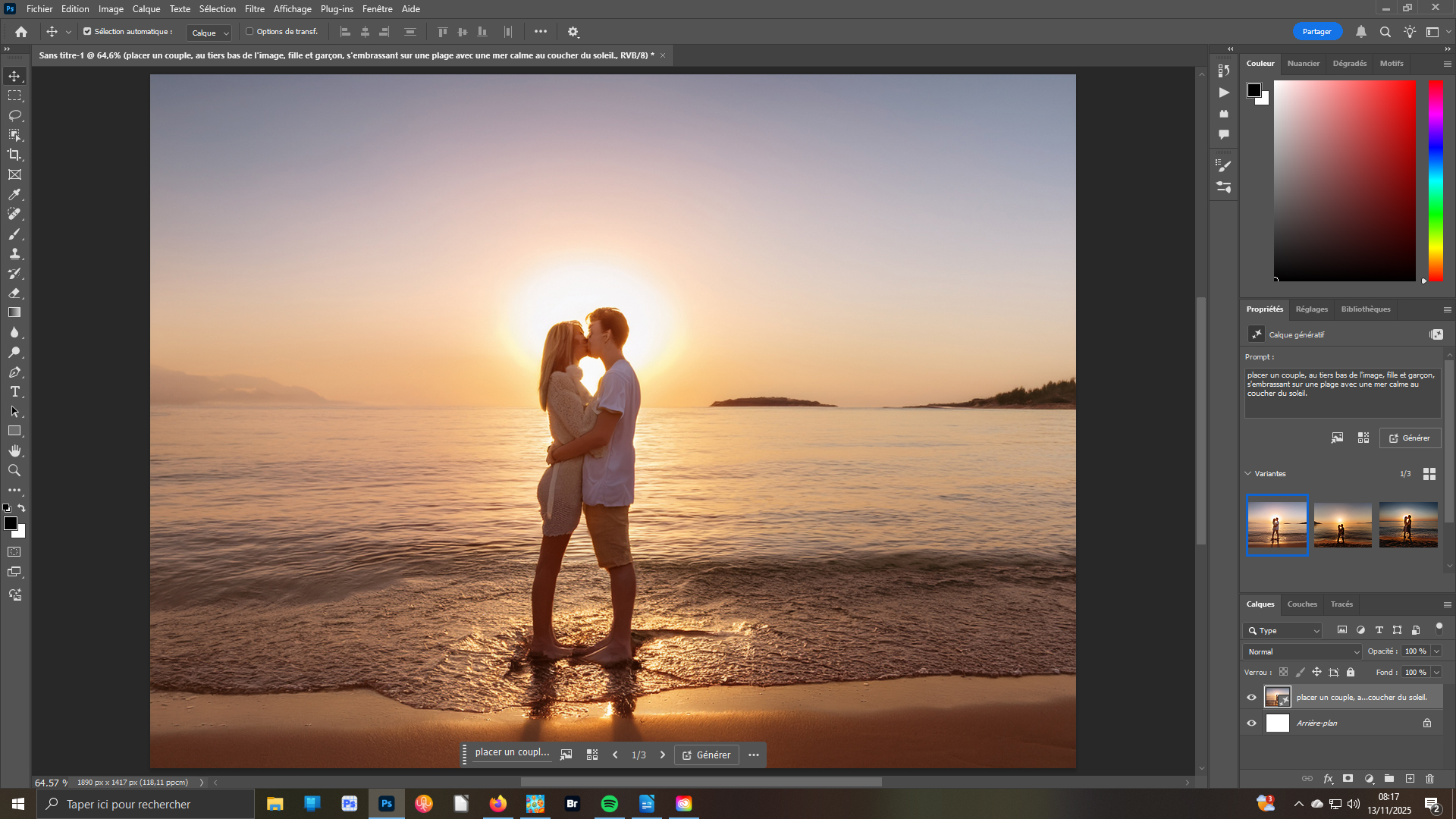Select the Brush tool
The width and height of the screenshot is (1456, 819).
[x=14, y=234]
